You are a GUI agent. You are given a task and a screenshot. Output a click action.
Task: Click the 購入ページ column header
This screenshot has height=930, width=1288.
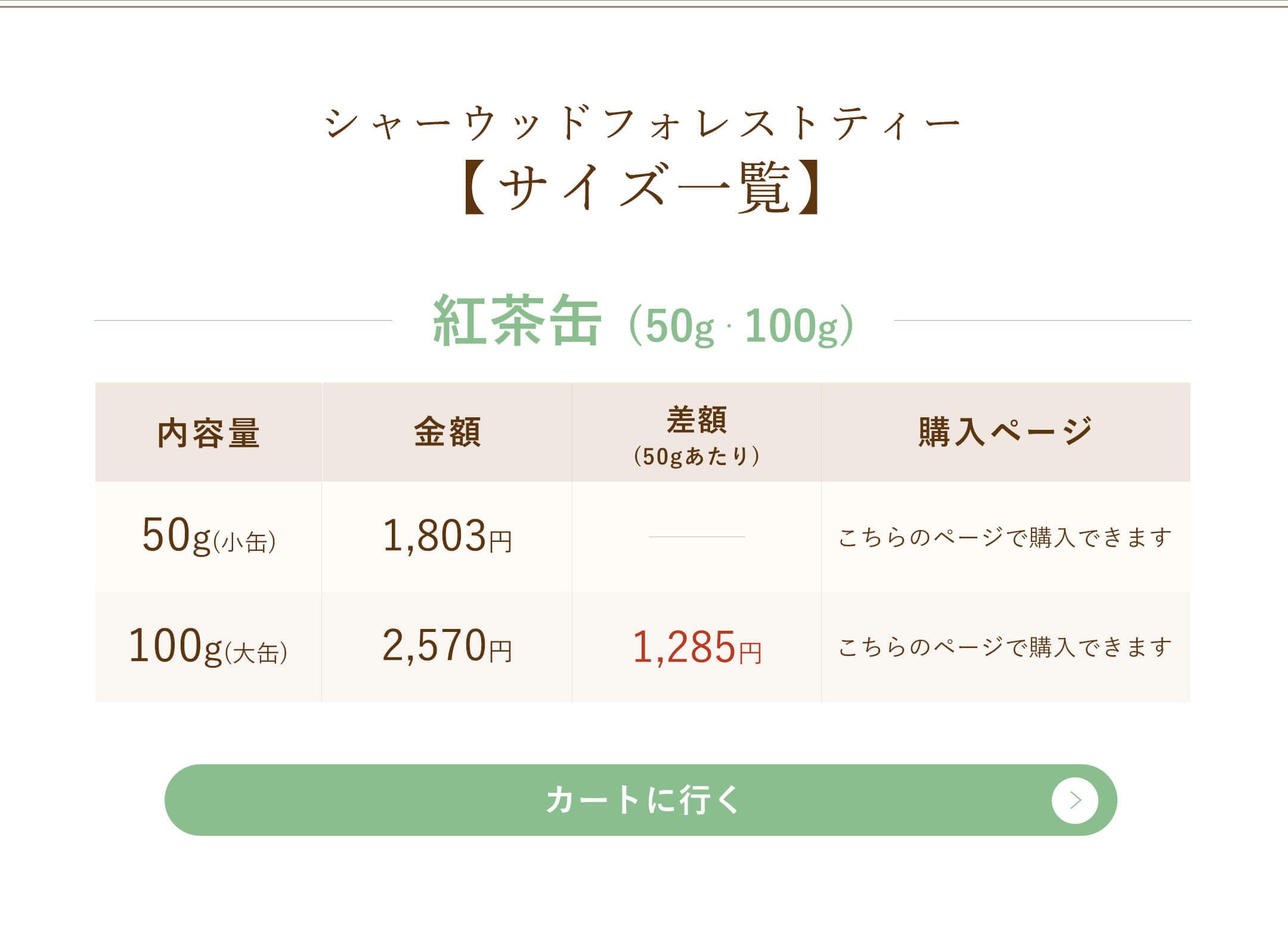pos(1005,431)
